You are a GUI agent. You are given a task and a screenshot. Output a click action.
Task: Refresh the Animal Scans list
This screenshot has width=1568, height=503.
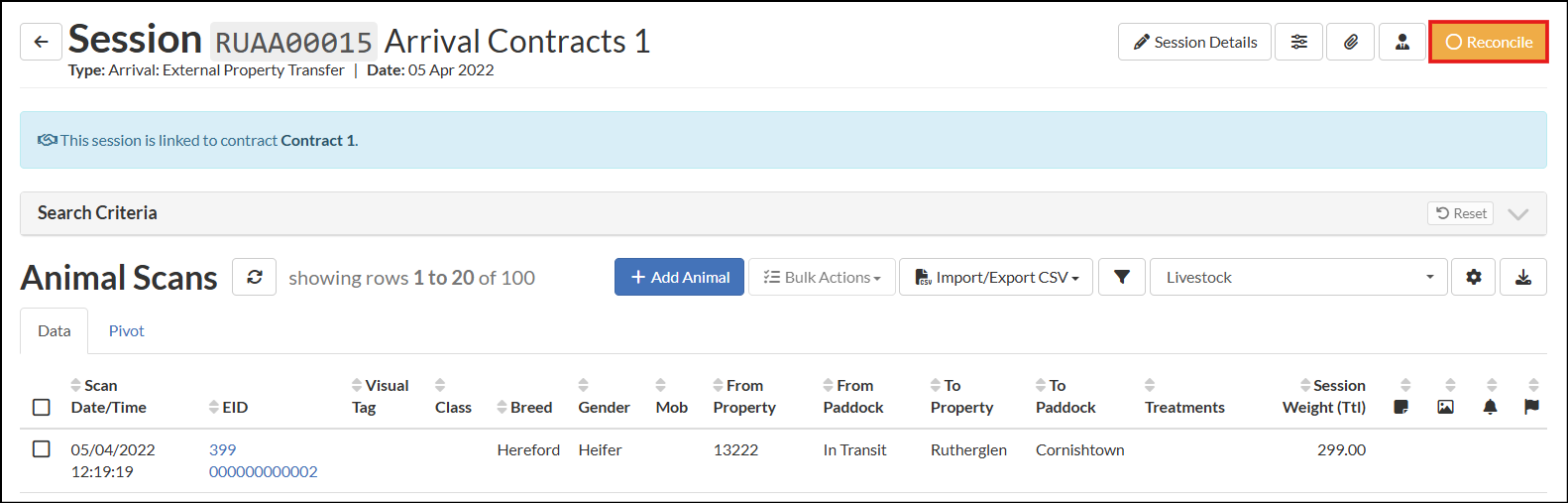click(254, 277)
